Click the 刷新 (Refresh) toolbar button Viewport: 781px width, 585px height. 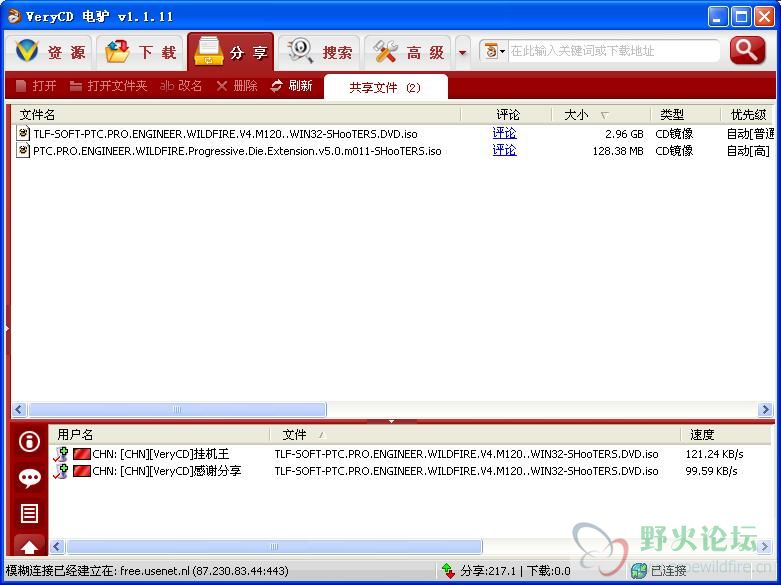click(x=291, y=86)
